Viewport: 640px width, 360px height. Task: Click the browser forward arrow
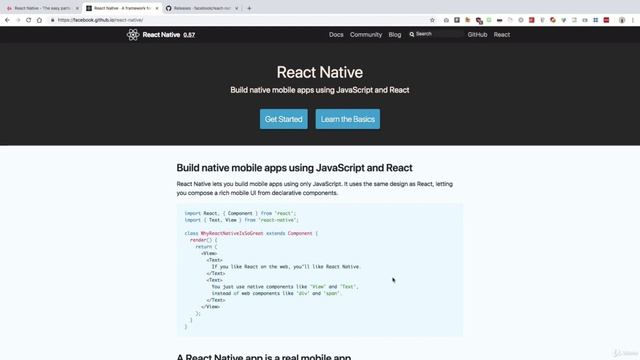pos(18,20)
